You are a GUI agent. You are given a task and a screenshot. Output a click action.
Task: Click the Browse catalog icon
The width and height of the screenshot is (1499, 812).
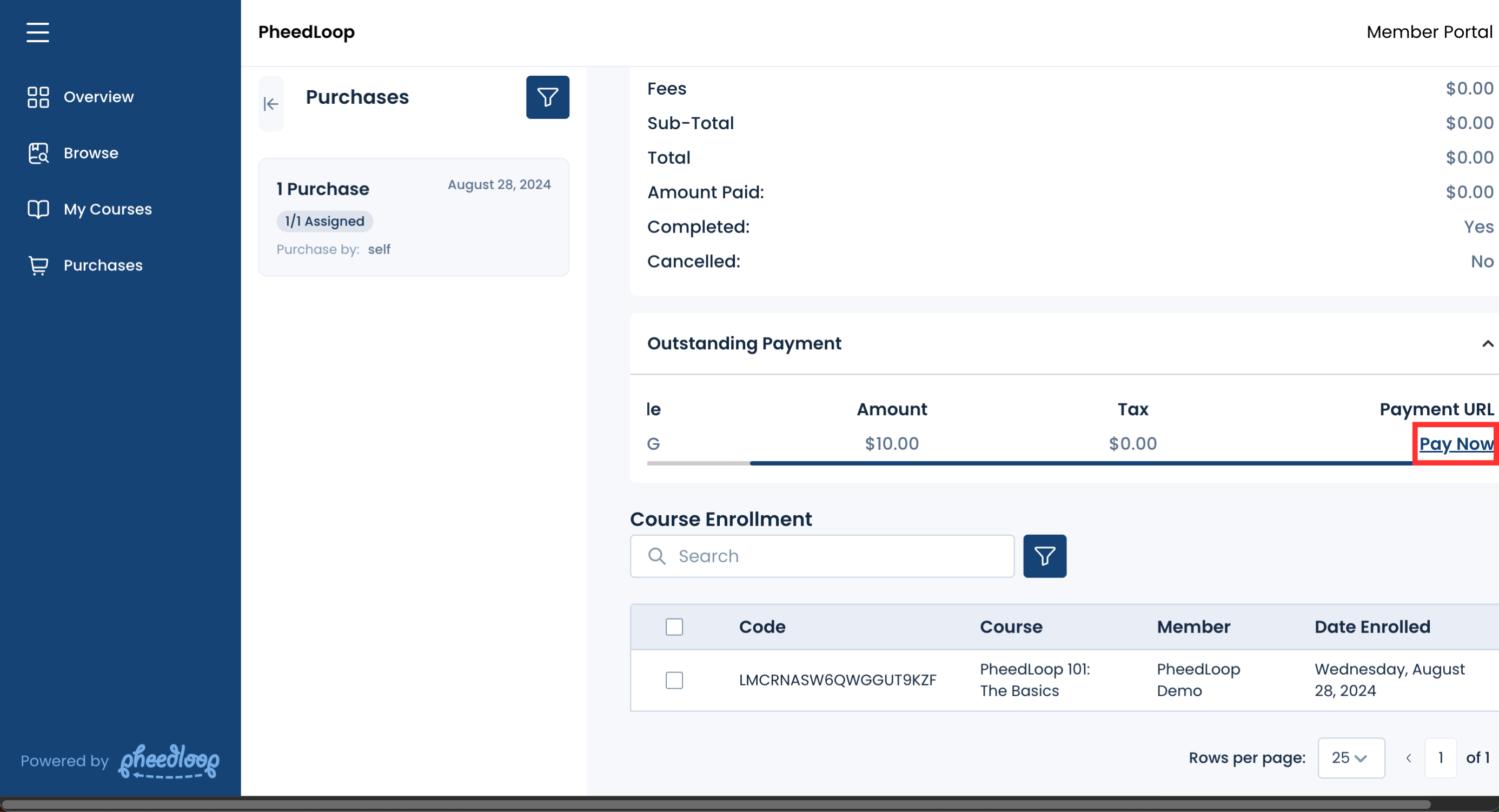tap(38, 153)
